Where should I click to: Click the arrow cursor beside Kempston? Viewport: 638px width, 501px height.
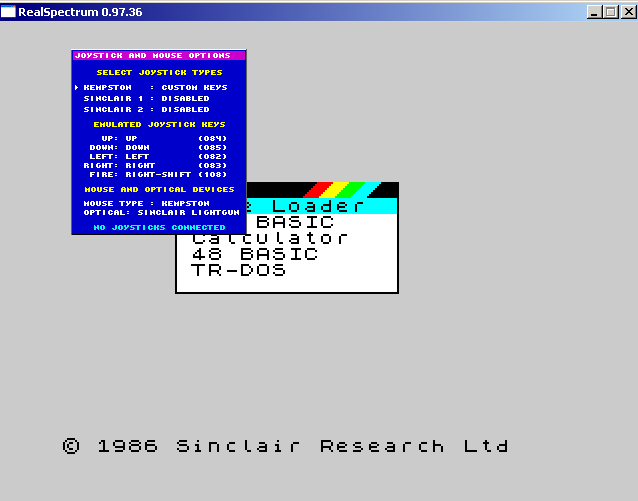(76, 88)
